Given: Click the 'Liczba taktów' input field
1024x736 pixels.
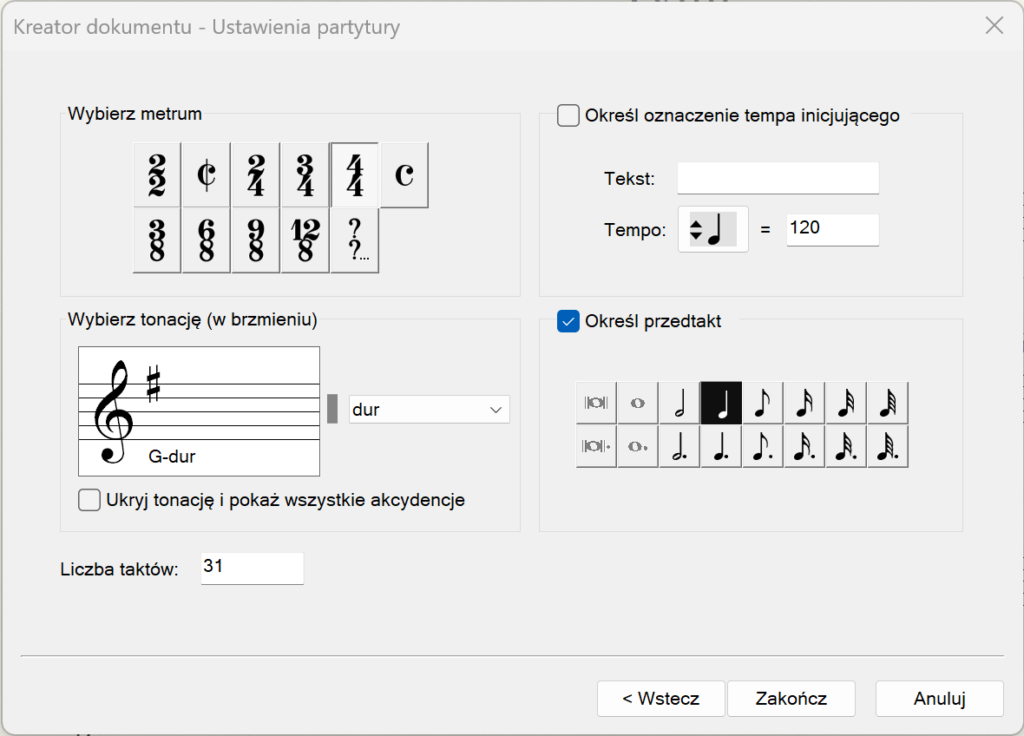Looking at the screenshot, I should (252, 568).
